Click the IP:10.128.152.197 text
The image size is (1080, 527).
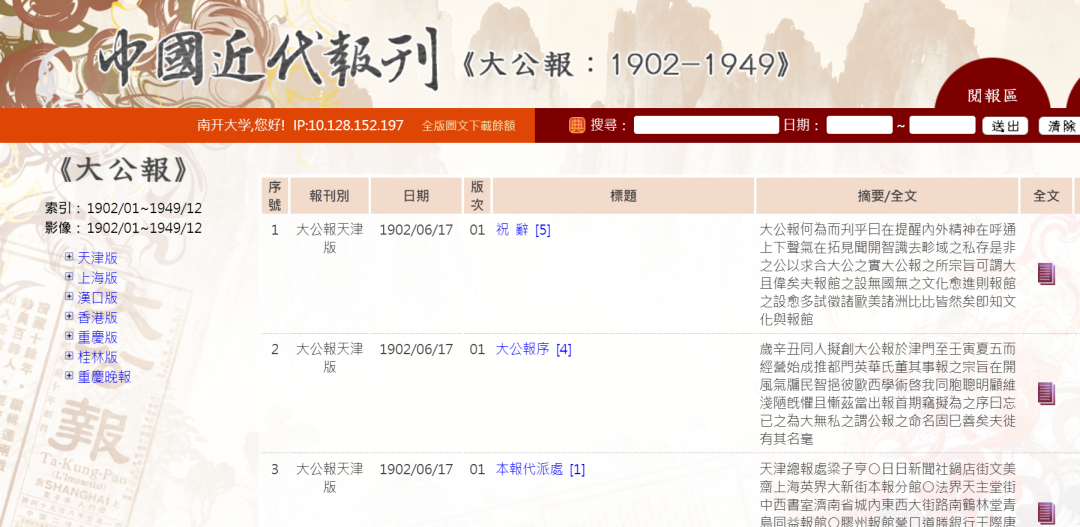click(x=348, y=125)
